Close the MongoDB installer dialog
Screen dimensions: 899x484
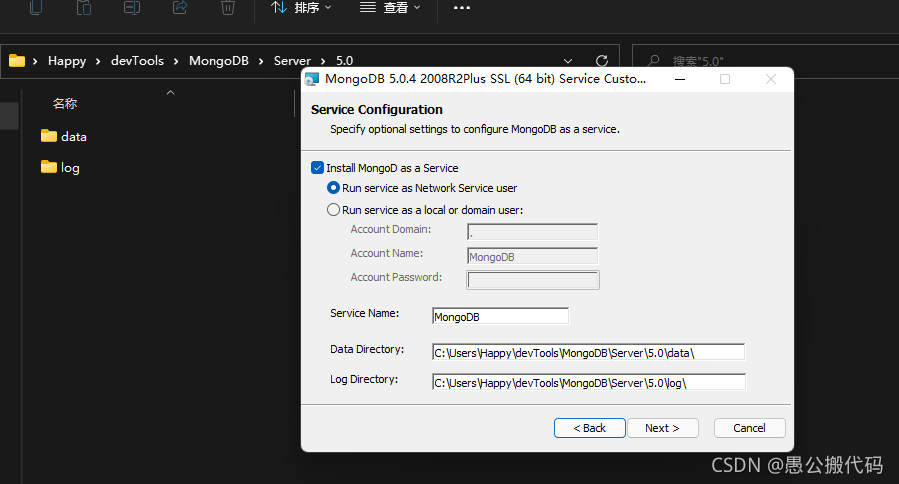771,79
